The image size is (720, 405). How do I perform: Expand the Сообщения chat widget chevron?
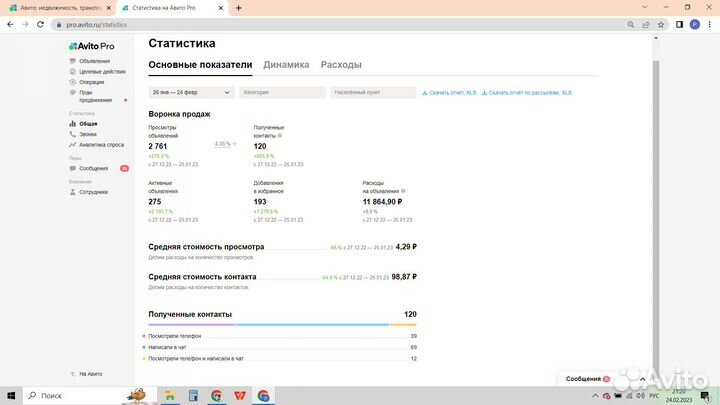(642, 379)
